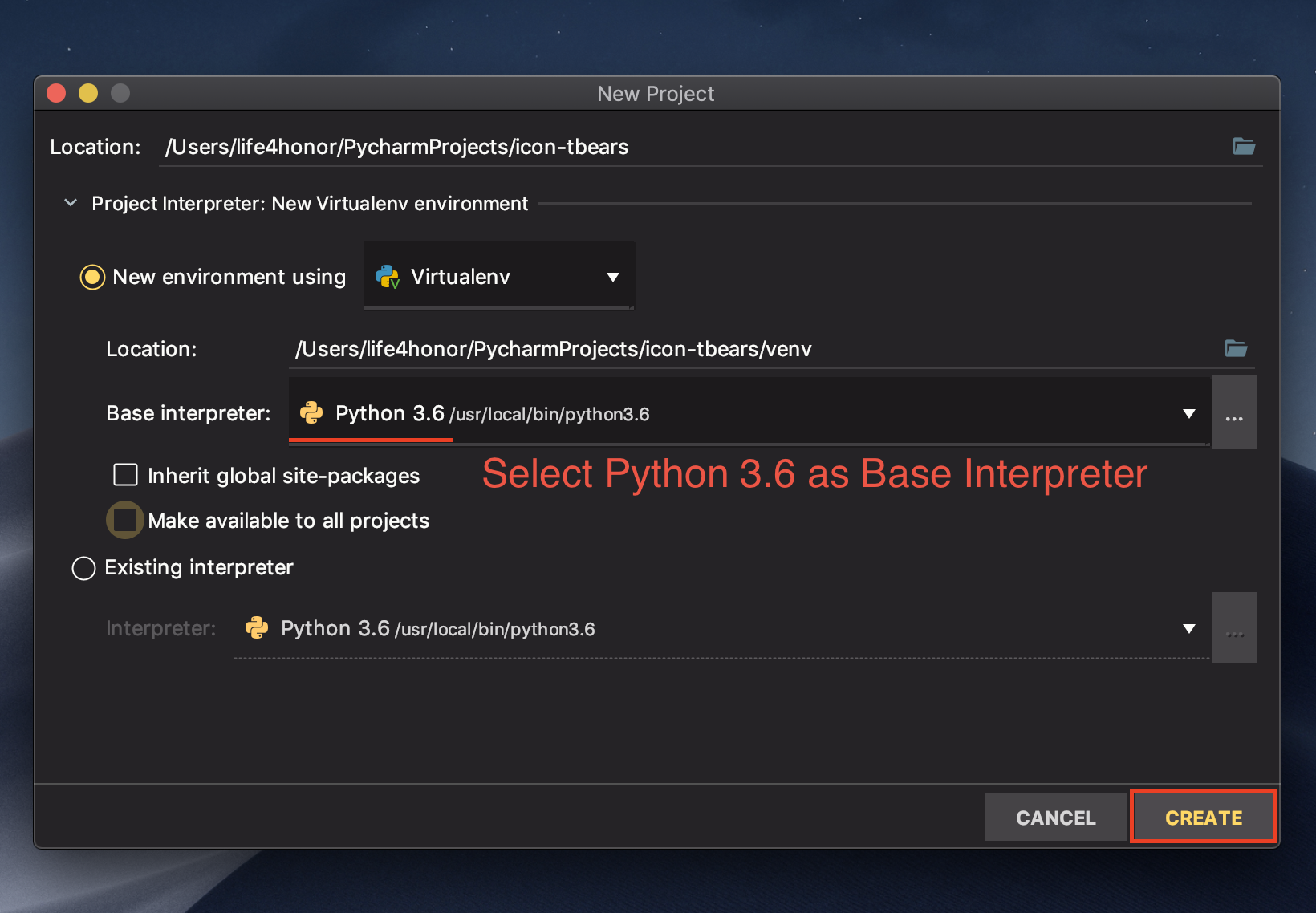Open the Virtualenv environment type dropdown
Image resolution: width=1316 pixels, height=913 pixels.
(499, 275)
